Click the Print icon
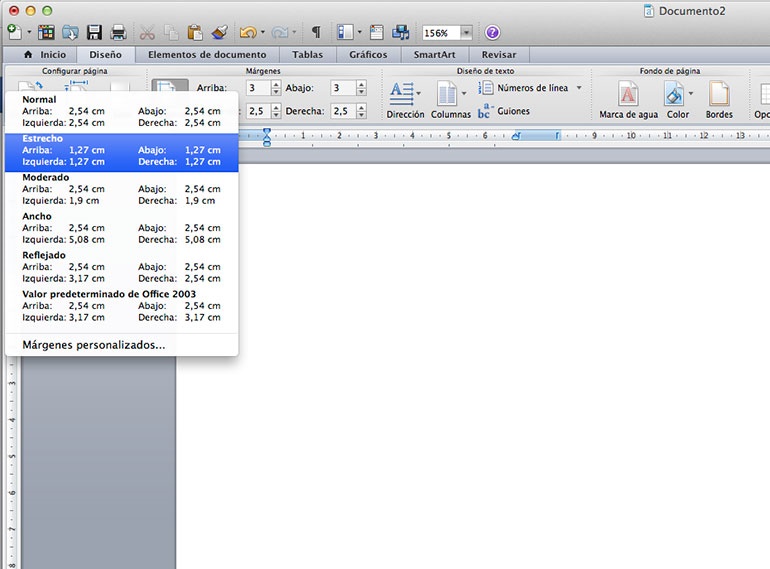The height and width of the screenshot is (569, 770). (118, 32)
